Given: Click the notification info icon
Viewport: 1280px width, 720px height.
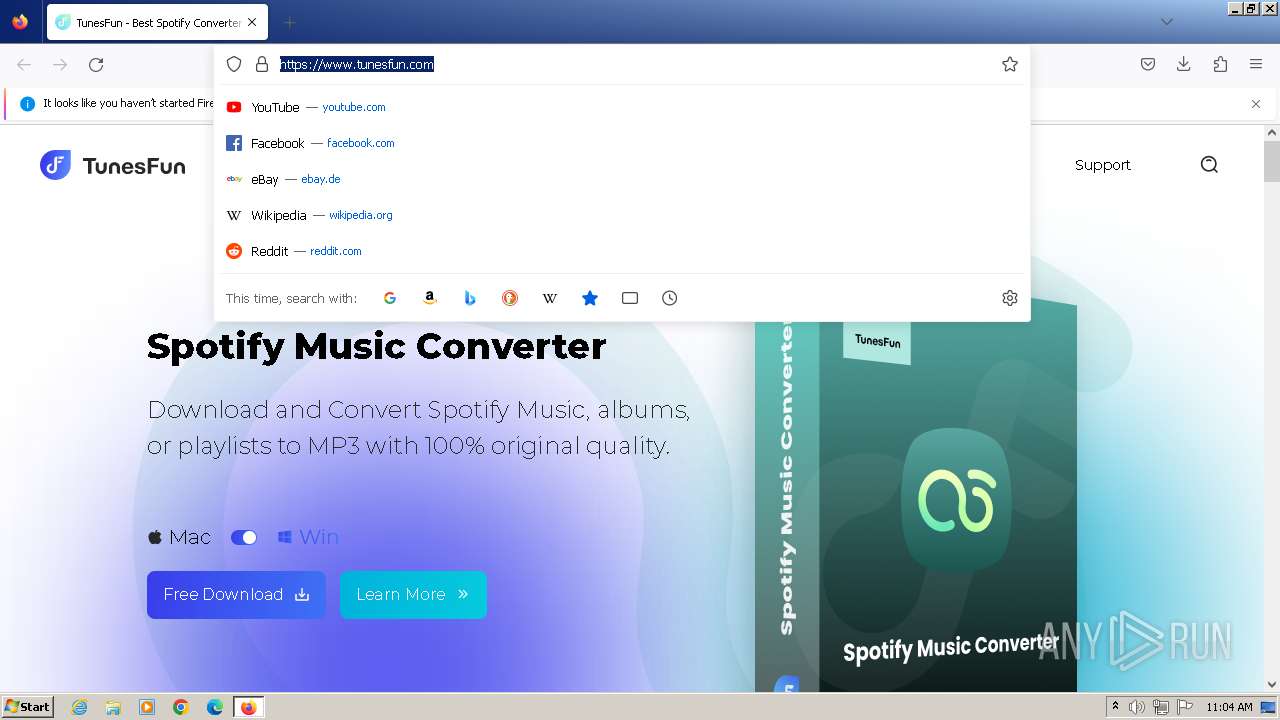Looking at the screenshot, I should pyautogui.click(x=27, y=103).
